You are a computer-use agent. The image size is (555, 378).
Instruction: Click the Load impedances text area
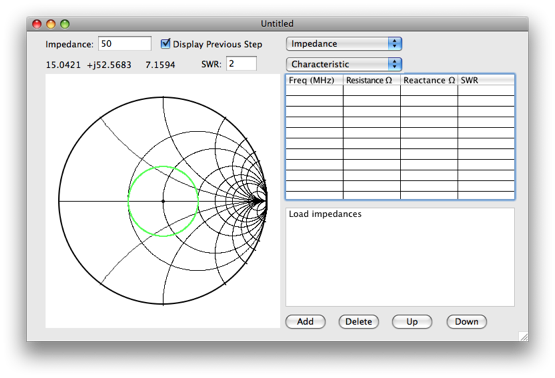[400, 257]
